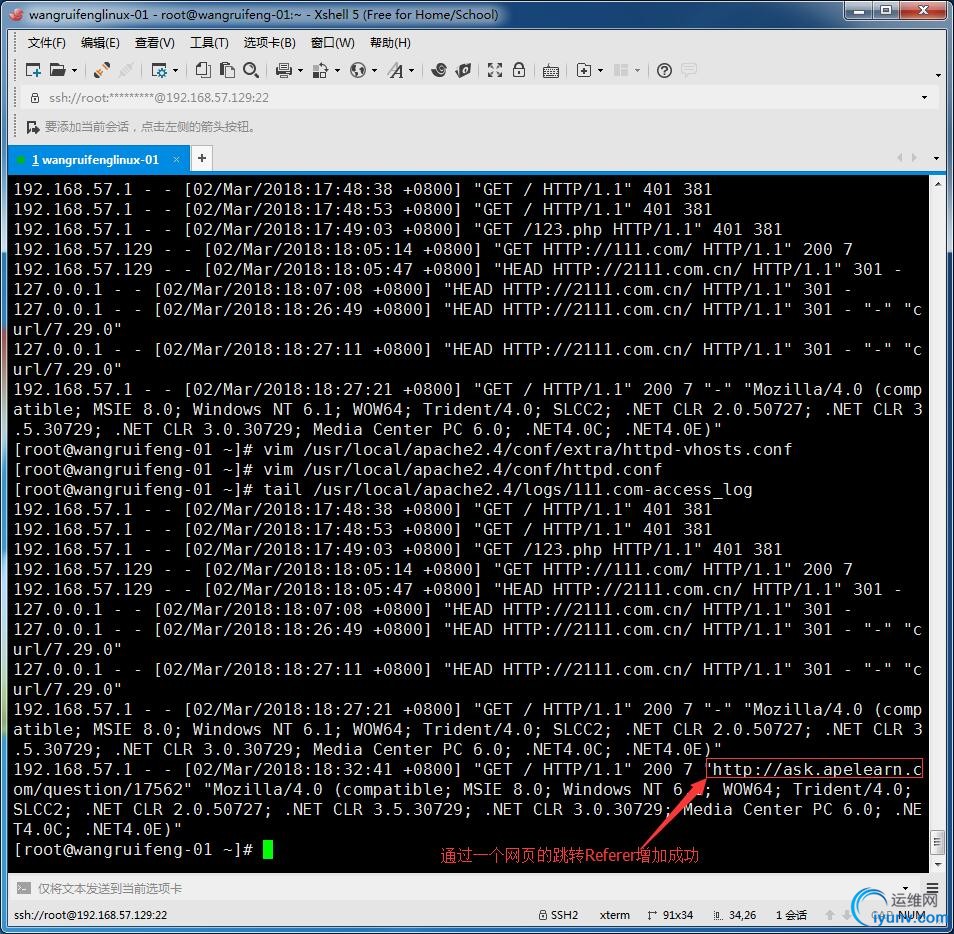Click the 91x34 terminal size status
Screen dimensions: 954x934
(670, 915)
